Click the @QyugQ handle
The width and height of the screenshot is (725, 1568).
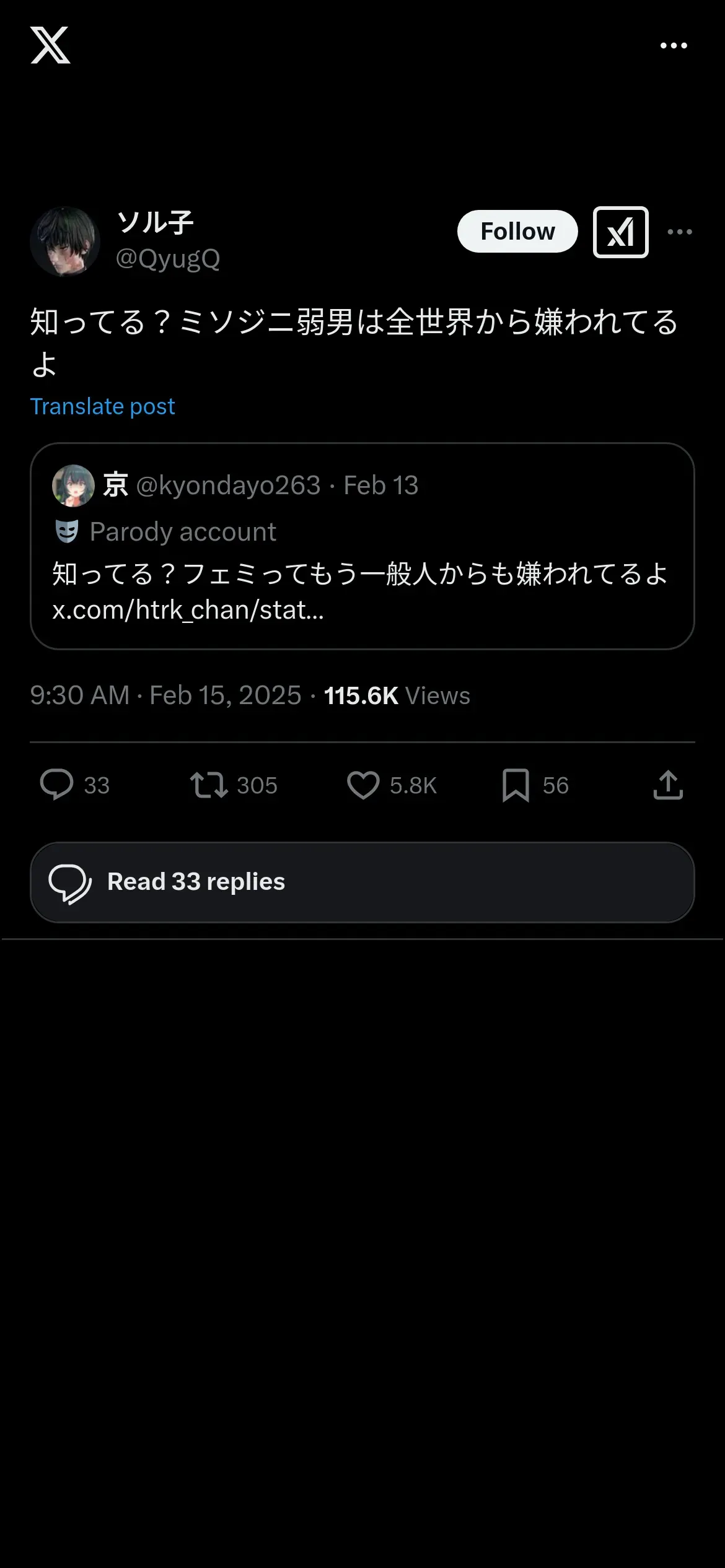[x=168, y=258]
